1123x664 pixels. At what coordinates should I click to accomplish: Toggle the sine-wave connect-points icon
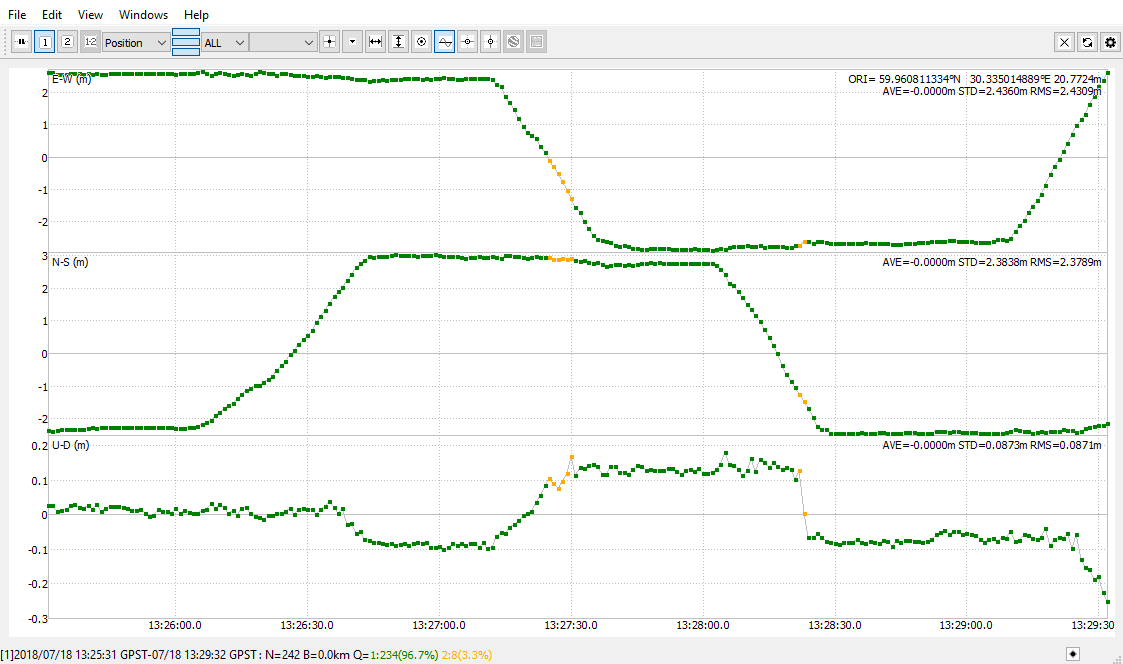pos(444,42)
